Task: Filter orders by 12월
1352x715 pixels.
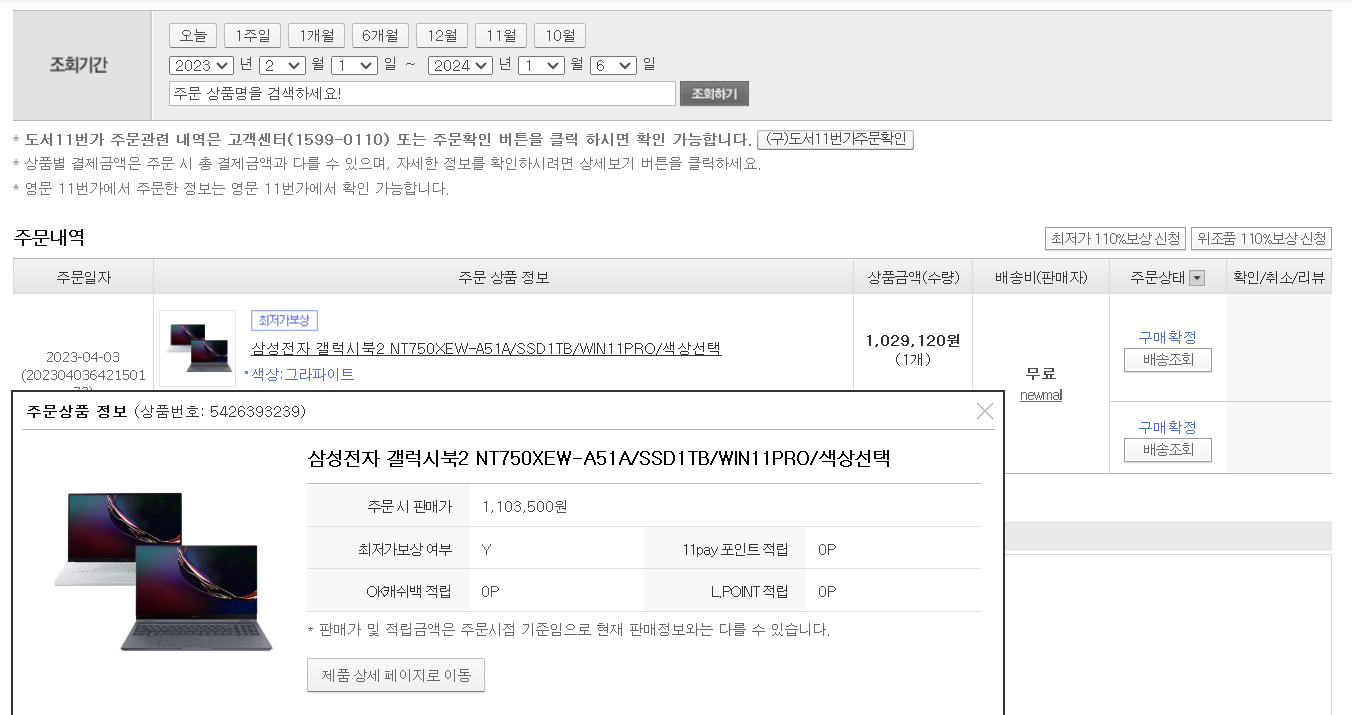Action: [442, 36]
